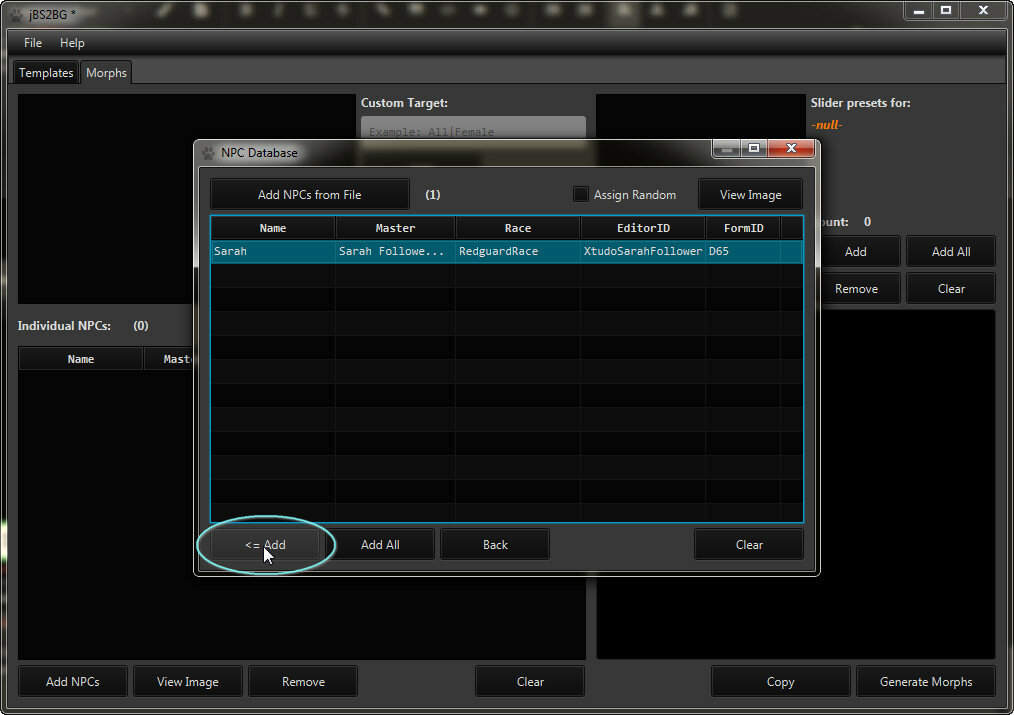1014x715 pixels.
Task: Maximize the NPC Database dialog
Action: [754, 148]
